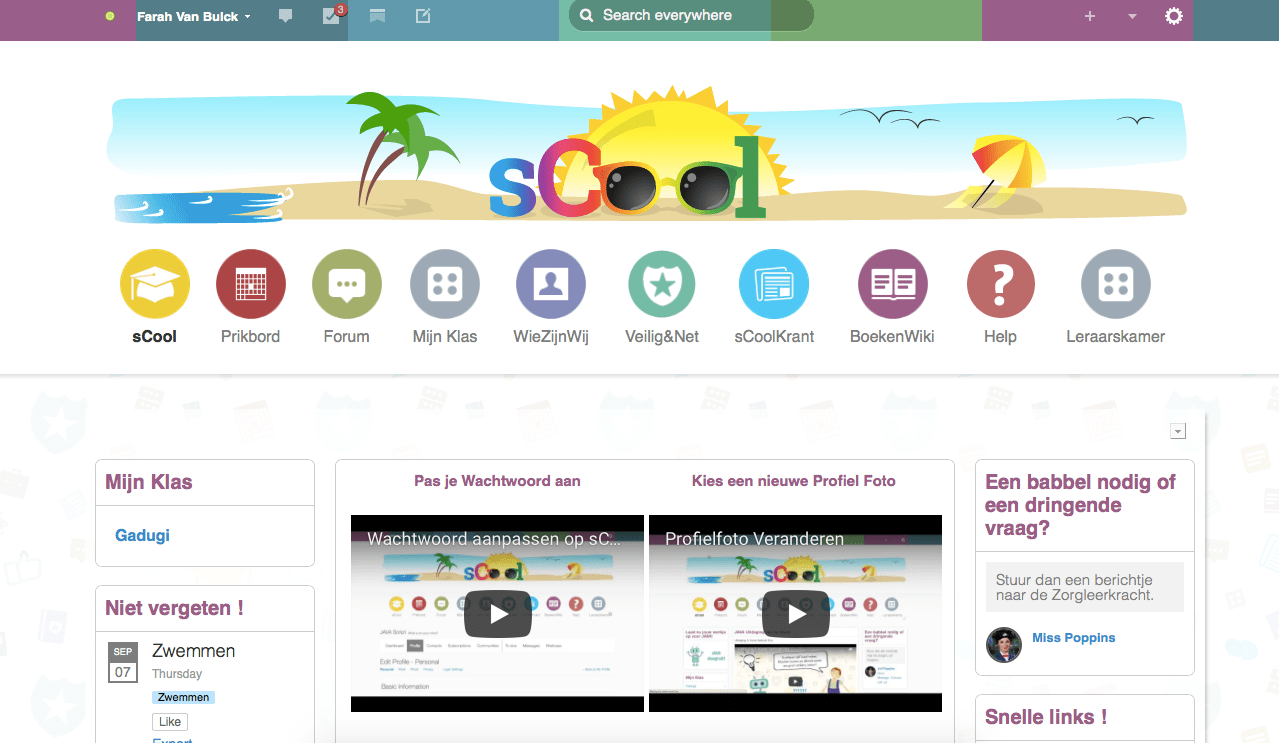Open the WieZijnWij profile icon

(551, 284)
